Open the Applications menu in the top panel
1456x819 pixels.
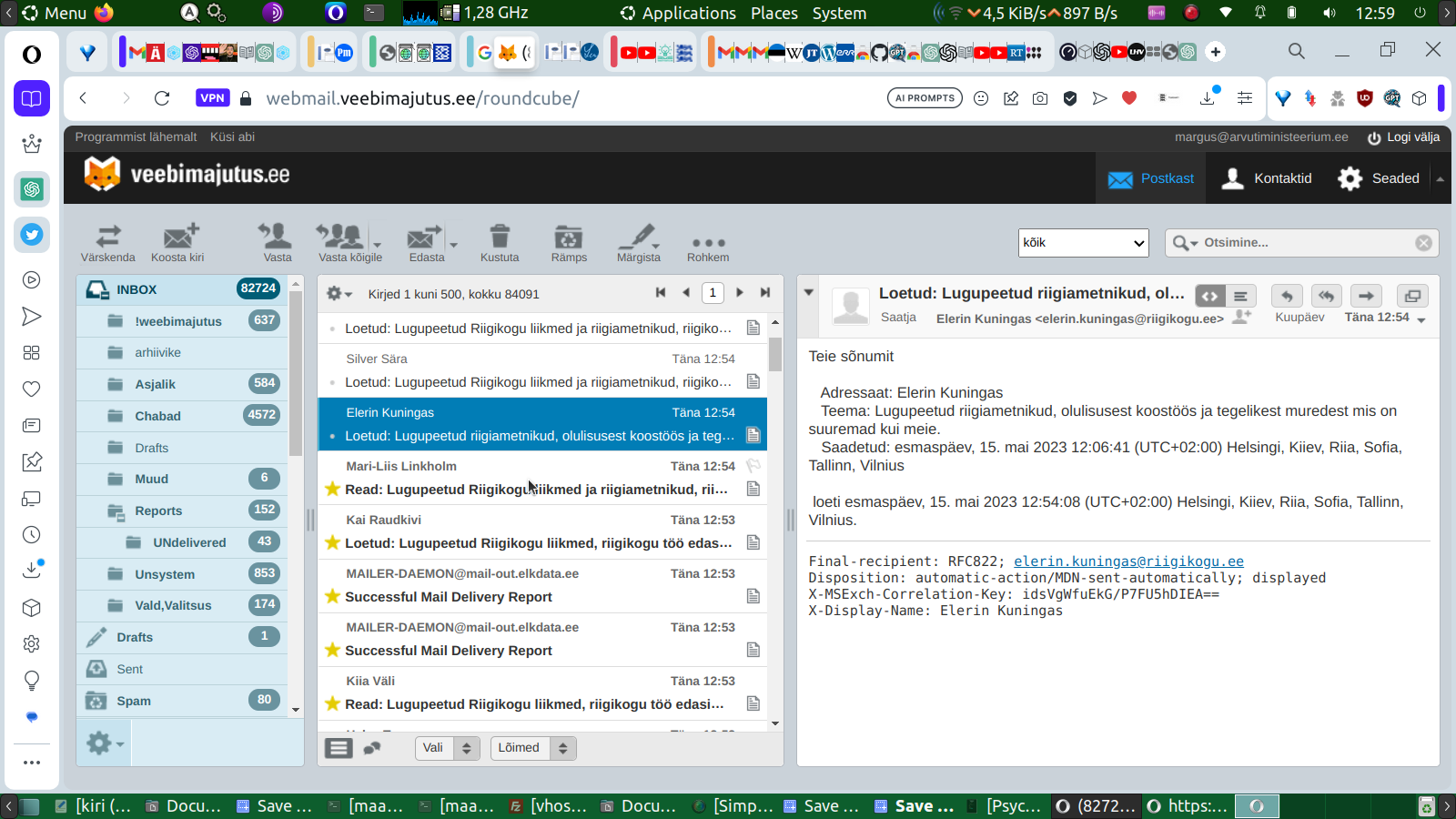click(x=689, y=13)
